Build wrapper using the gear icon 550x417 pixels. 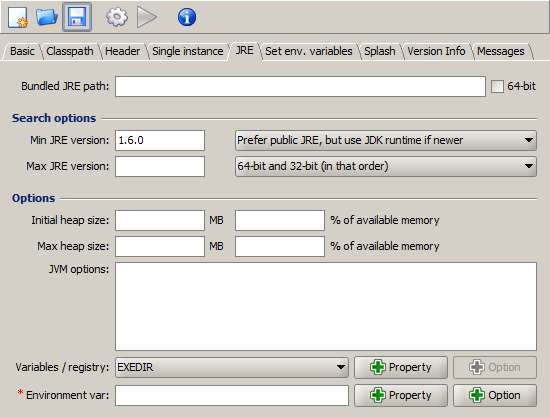(117, 17)
